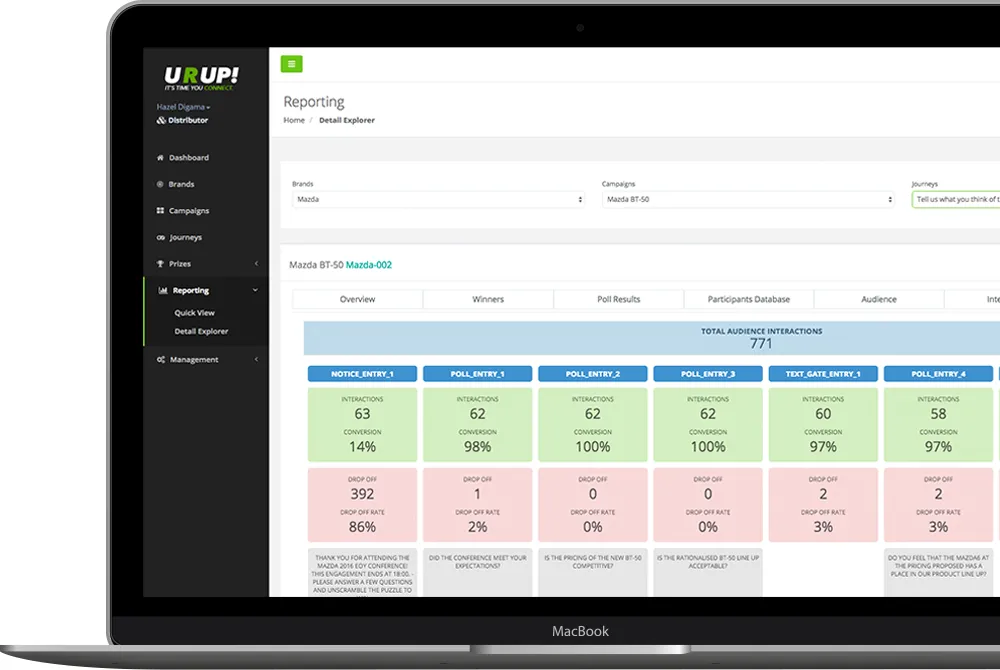The height and width of the screenshot is (670, 1000).
Task: Click the NOTICE_ENTRY_1 drop off value 392
Action: tap(362, 494)
